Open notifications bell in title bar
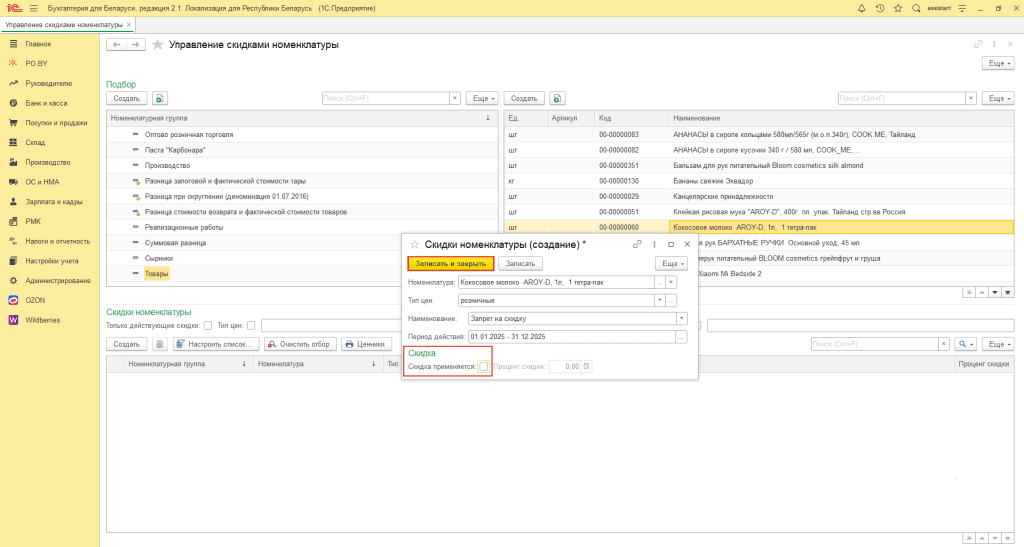1024x547 pixels. [861, 8]
